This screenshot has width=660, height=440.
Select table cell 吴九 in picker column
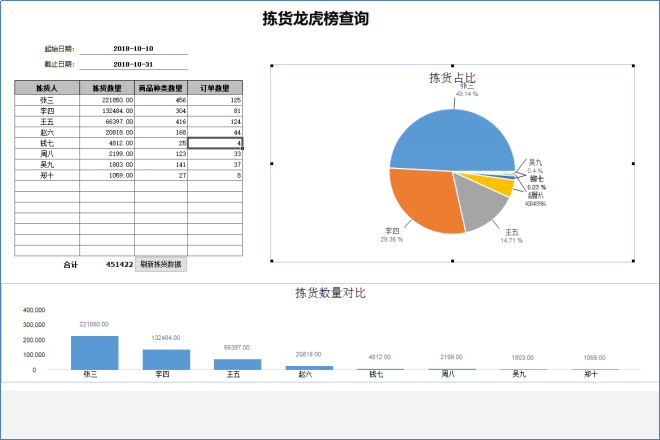point(47,165)
